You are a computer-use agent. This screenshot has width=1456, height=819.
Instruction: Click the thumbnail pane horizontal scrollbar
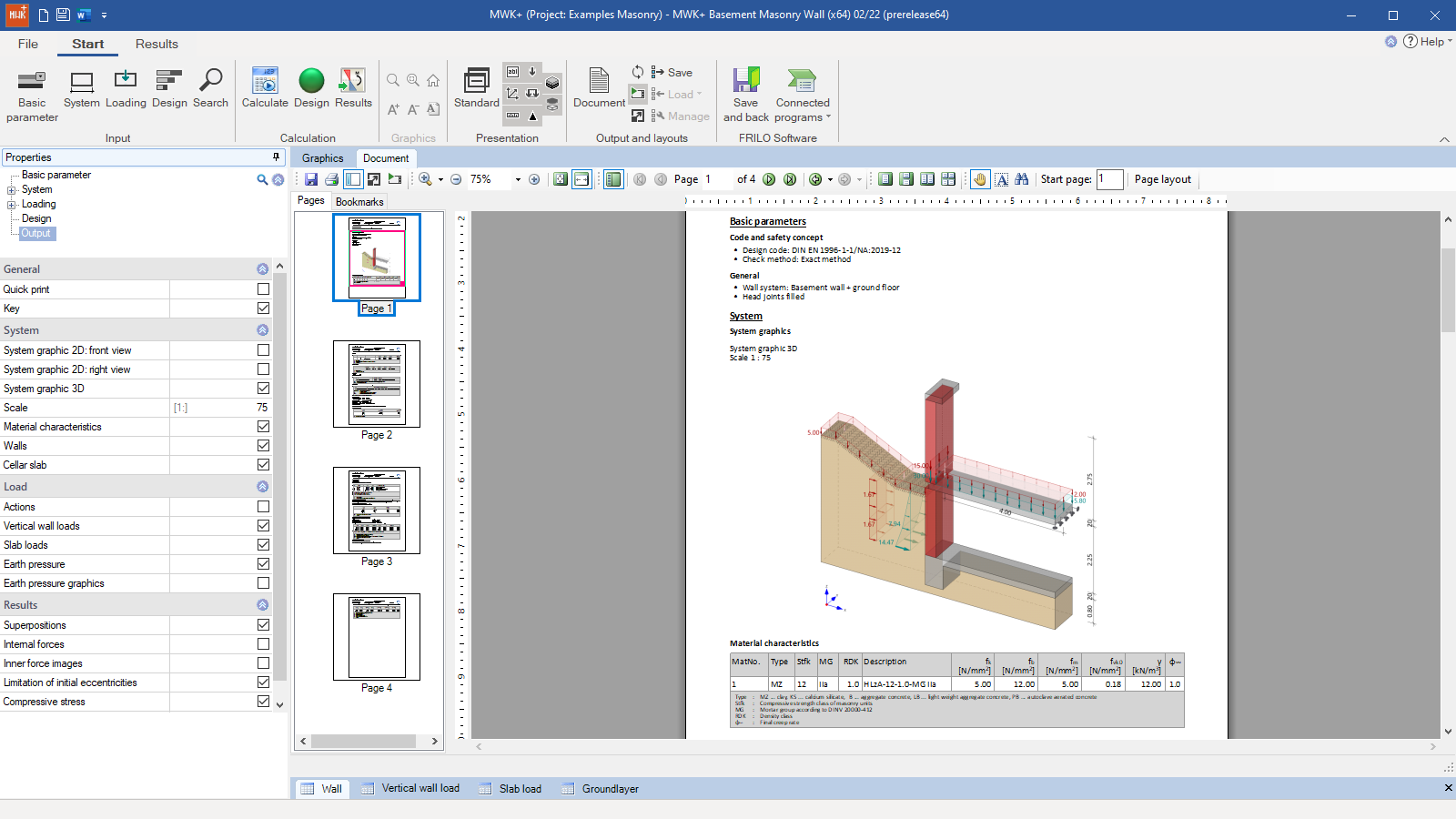[x=364, y=741]
